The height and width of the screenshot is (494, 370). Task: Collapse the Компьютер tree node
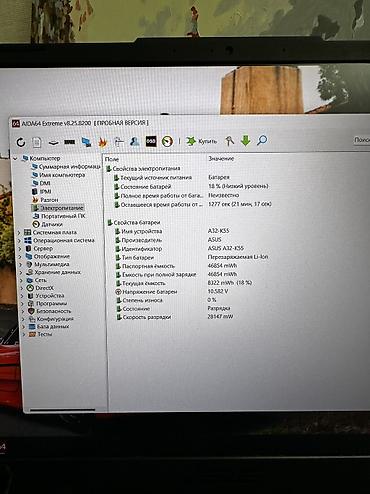(15, 159)
